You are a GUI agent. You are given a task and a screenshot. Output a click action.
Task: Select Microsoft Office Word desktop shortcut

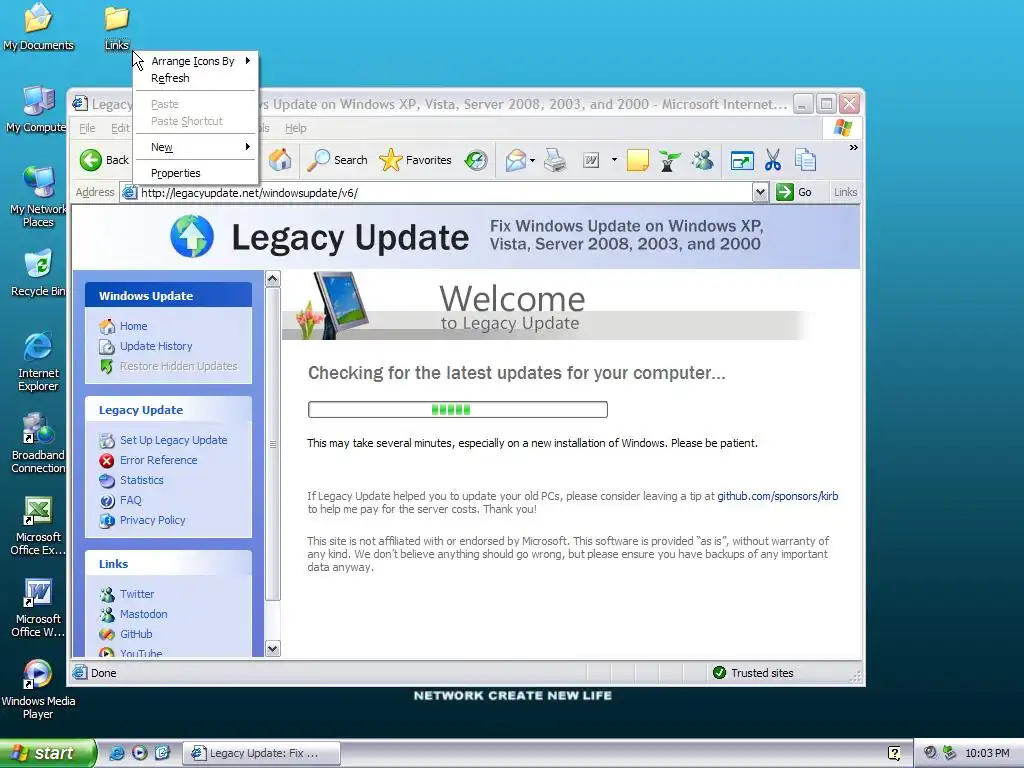click(38, 607)
